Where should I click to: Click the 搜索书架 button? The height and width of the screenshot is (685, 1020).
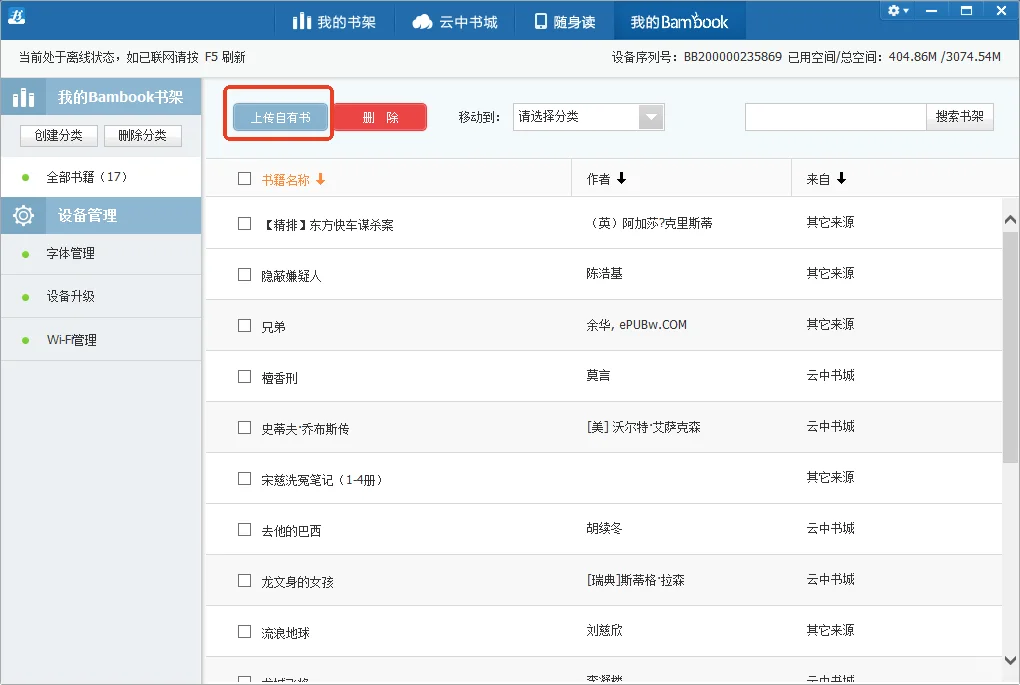point(960,117)
